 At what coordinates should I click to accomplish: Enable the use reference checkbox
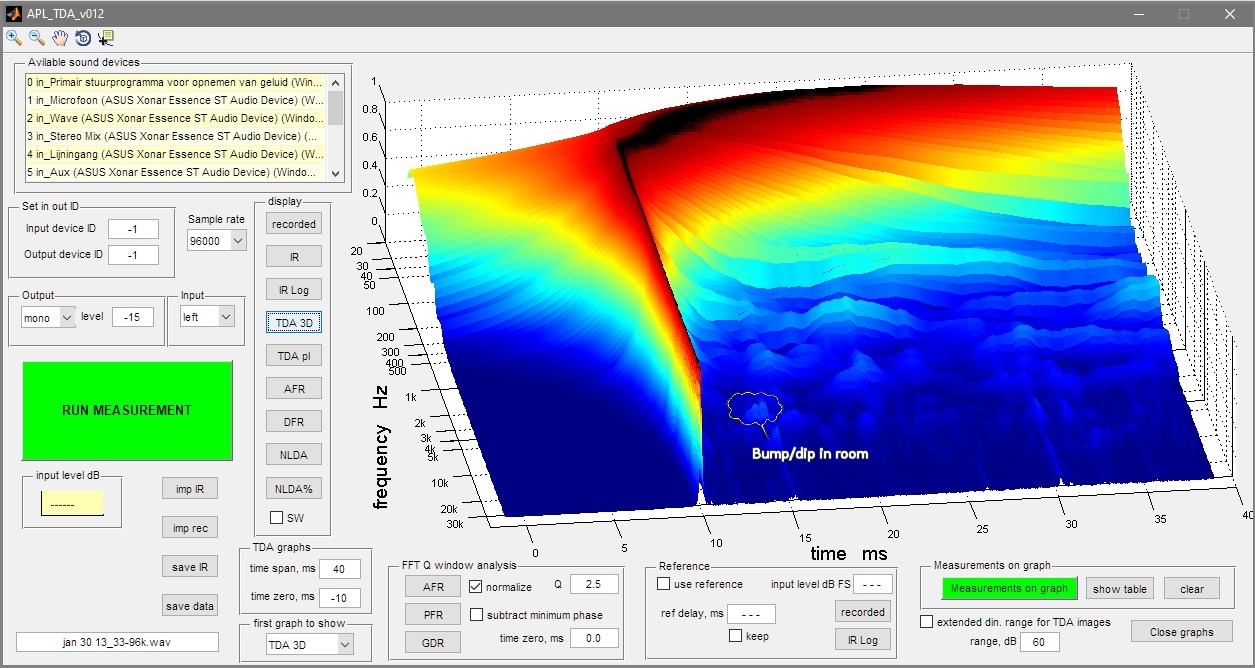tap(663, 584)
